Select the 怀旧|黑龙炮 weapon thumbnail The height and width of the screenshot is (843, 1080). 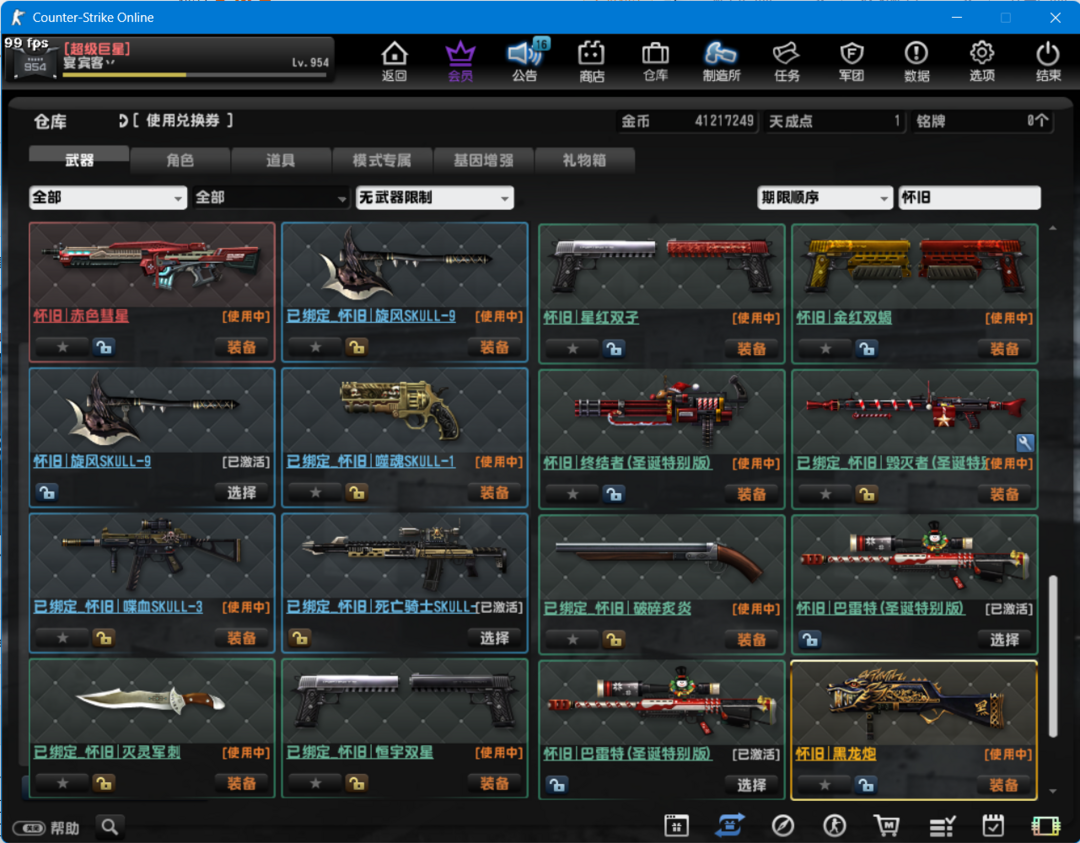click(x=914, y=702)
